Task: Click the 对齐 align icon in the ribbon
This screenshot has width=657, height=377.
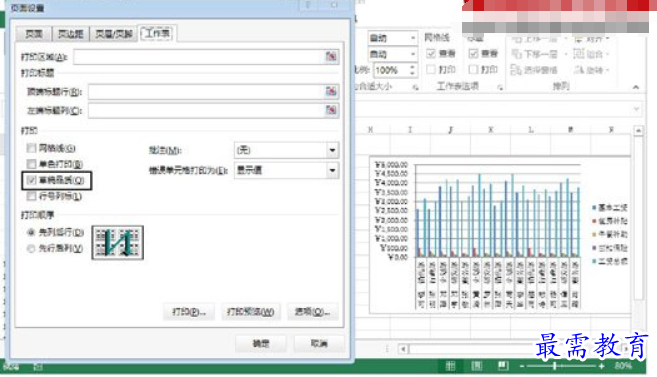Action: click(579, 39)
